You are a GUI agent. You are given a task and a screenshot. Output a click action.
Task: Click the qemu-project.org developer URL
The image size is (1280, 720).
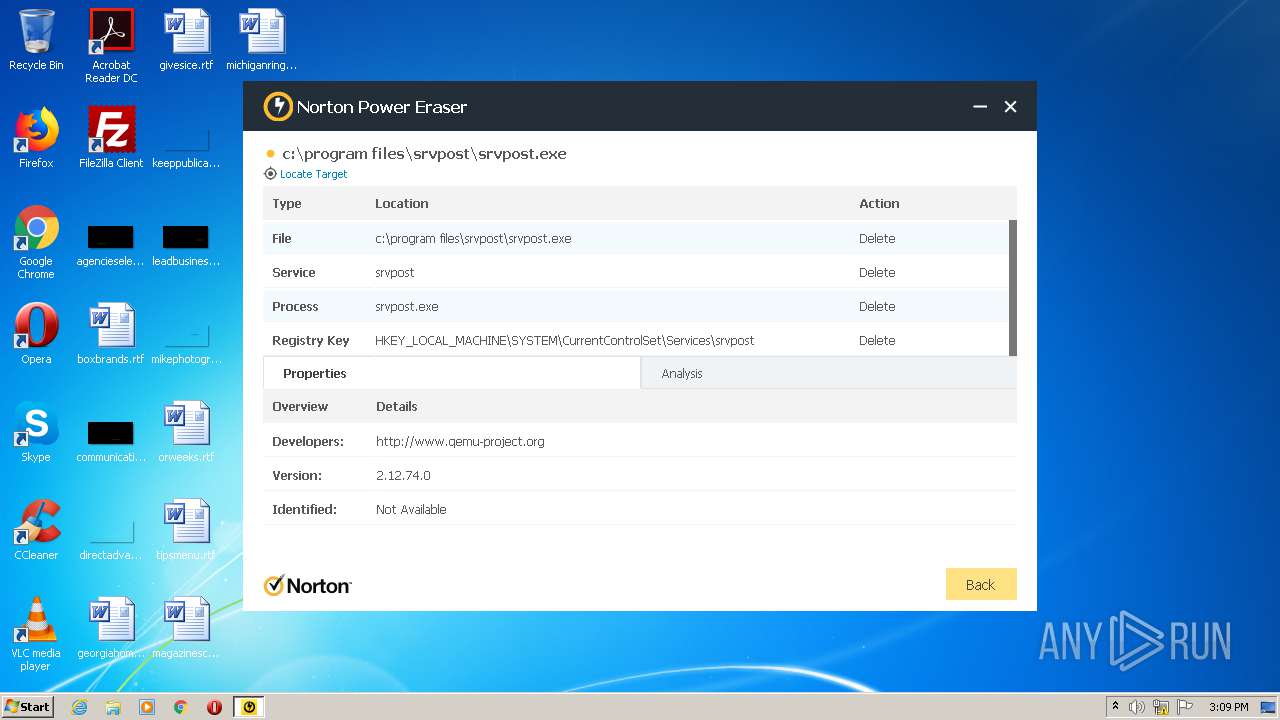(x=460, y=441)
